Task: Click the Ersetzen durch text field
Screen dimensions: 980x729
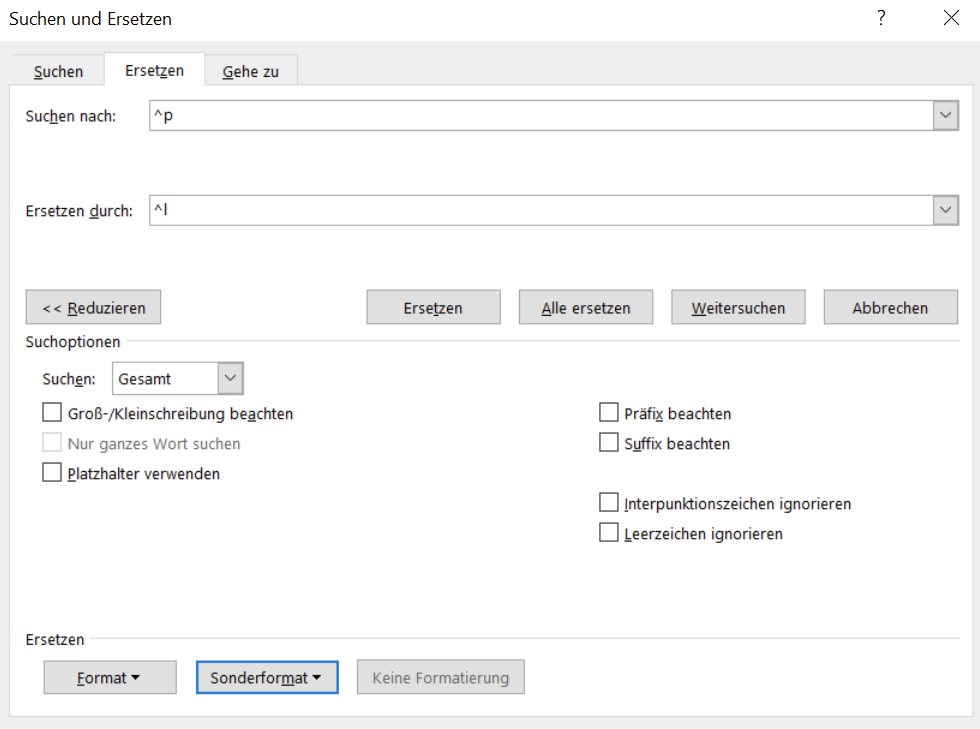Action: coord(540,211)
